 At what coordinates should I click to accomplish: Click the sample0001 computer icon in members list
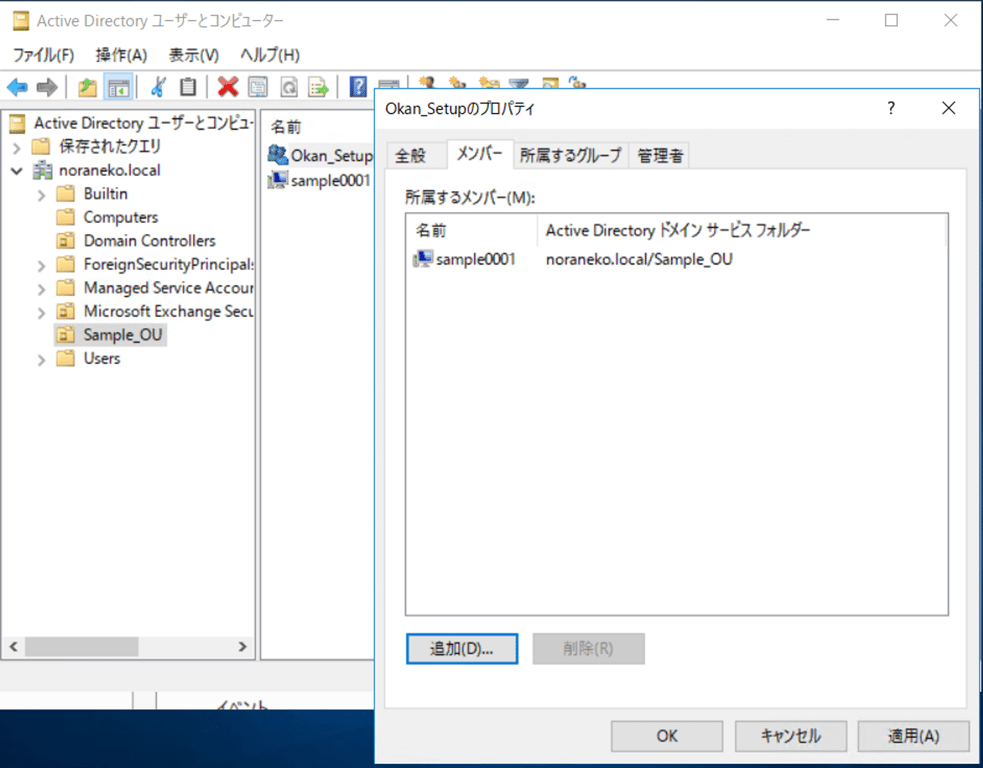(x=423, y=258)
